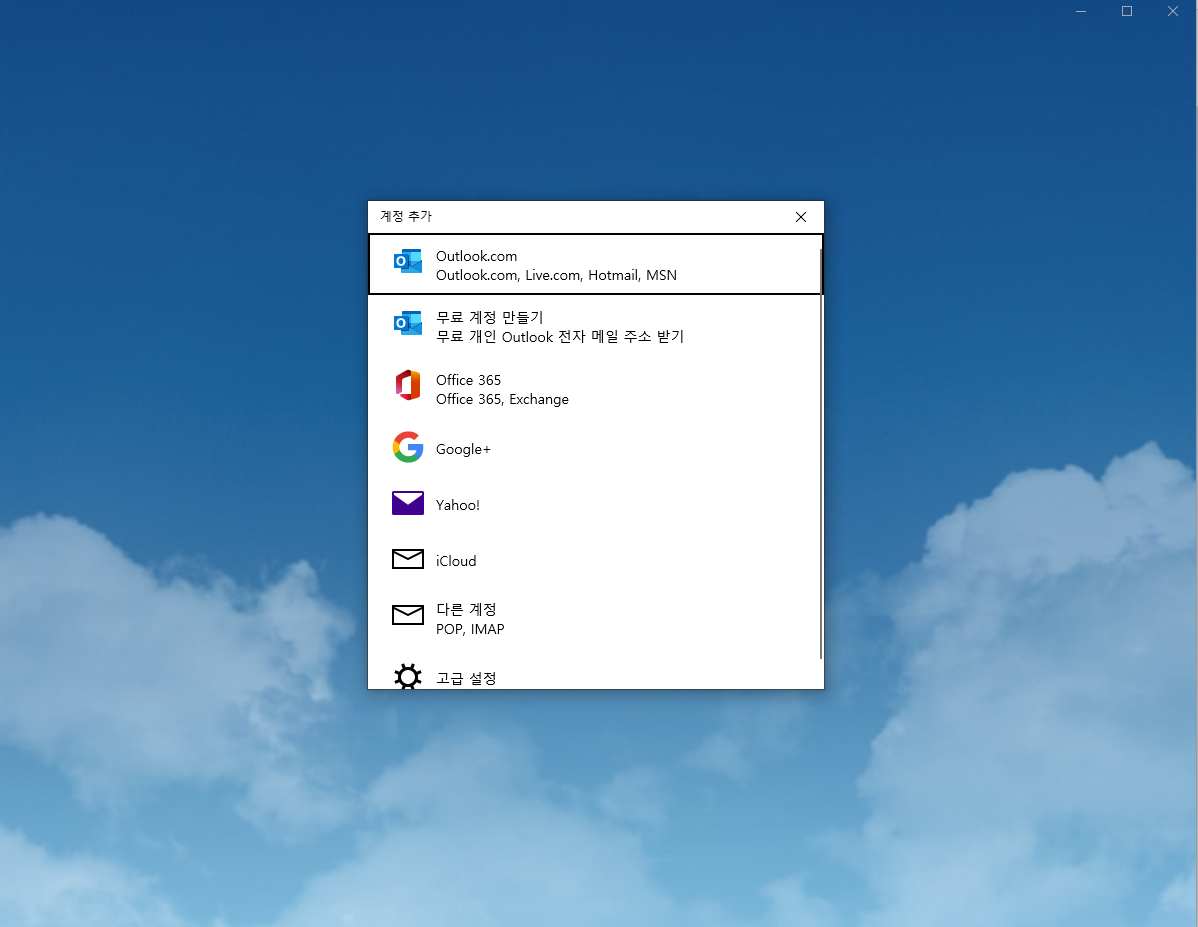1198x927 pixels.
Task: Close the main app window
Action: click(1172, 11)
